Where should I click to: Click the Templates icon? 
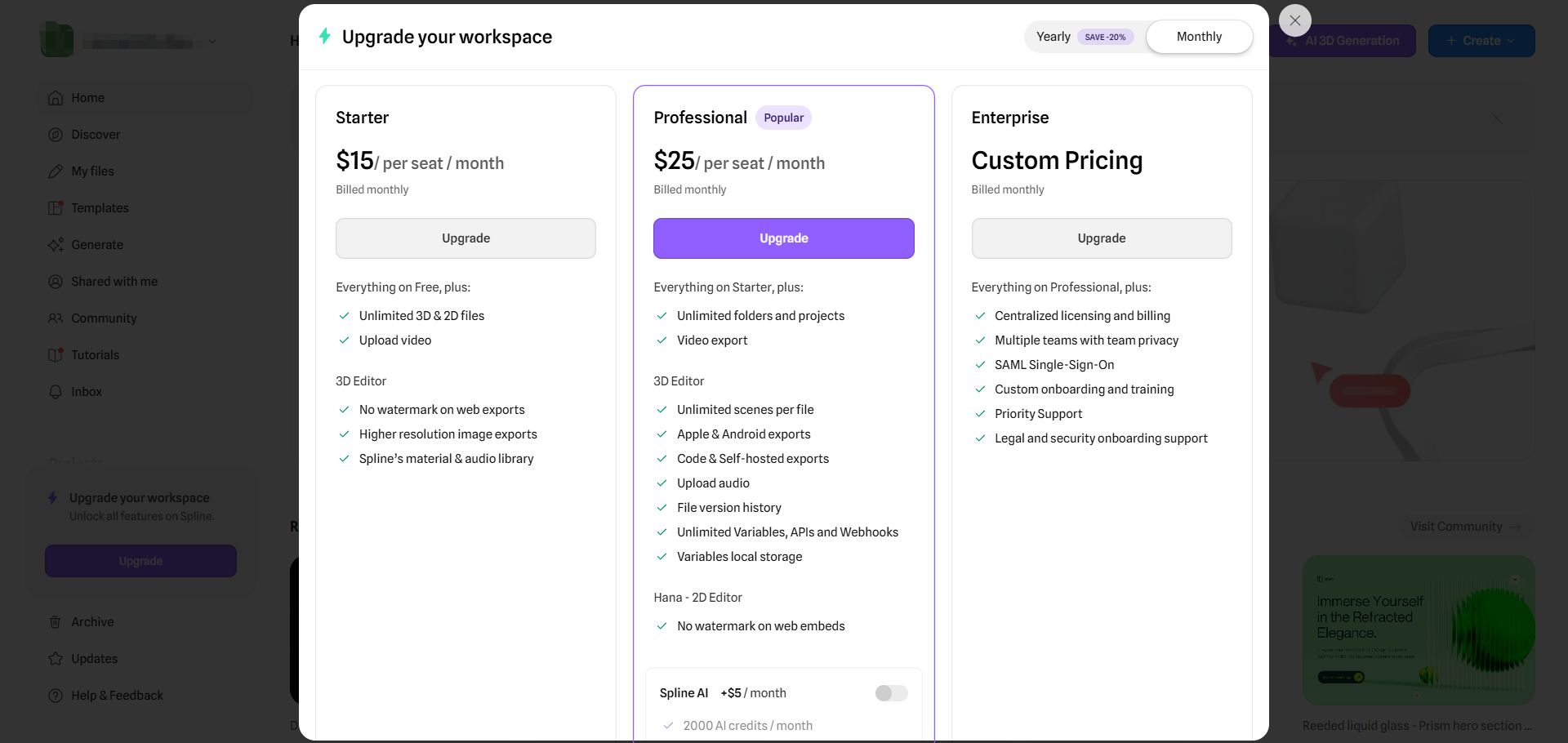[56, 208]
